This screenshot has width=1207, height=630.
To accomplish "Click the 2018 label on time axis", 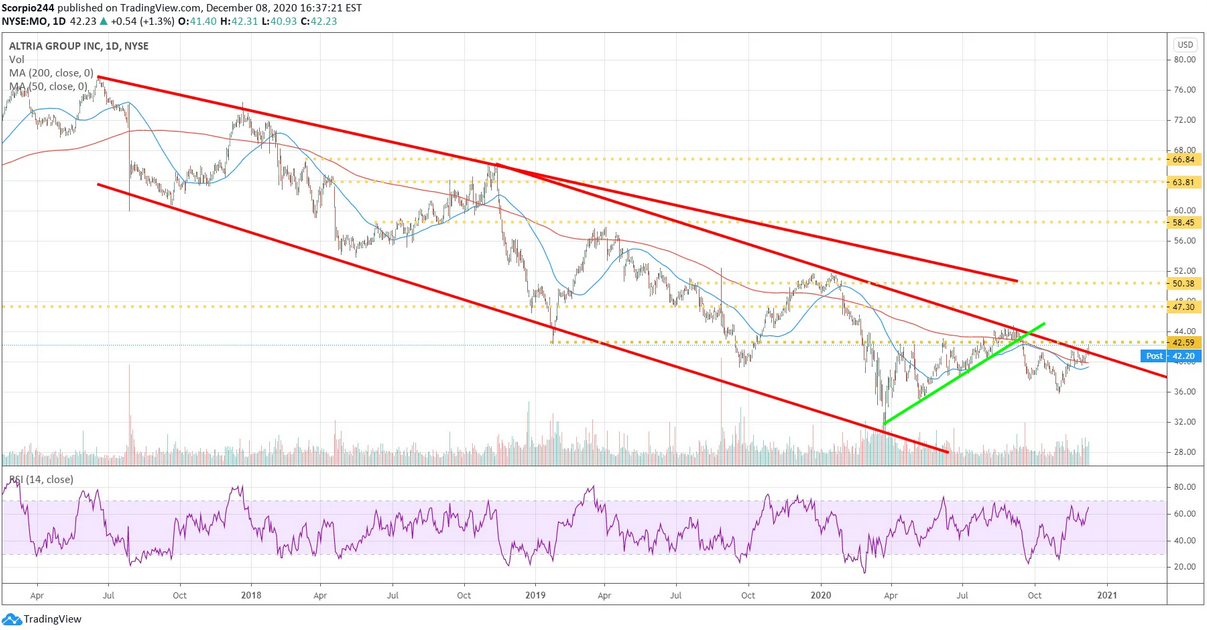I will point(249,595).
